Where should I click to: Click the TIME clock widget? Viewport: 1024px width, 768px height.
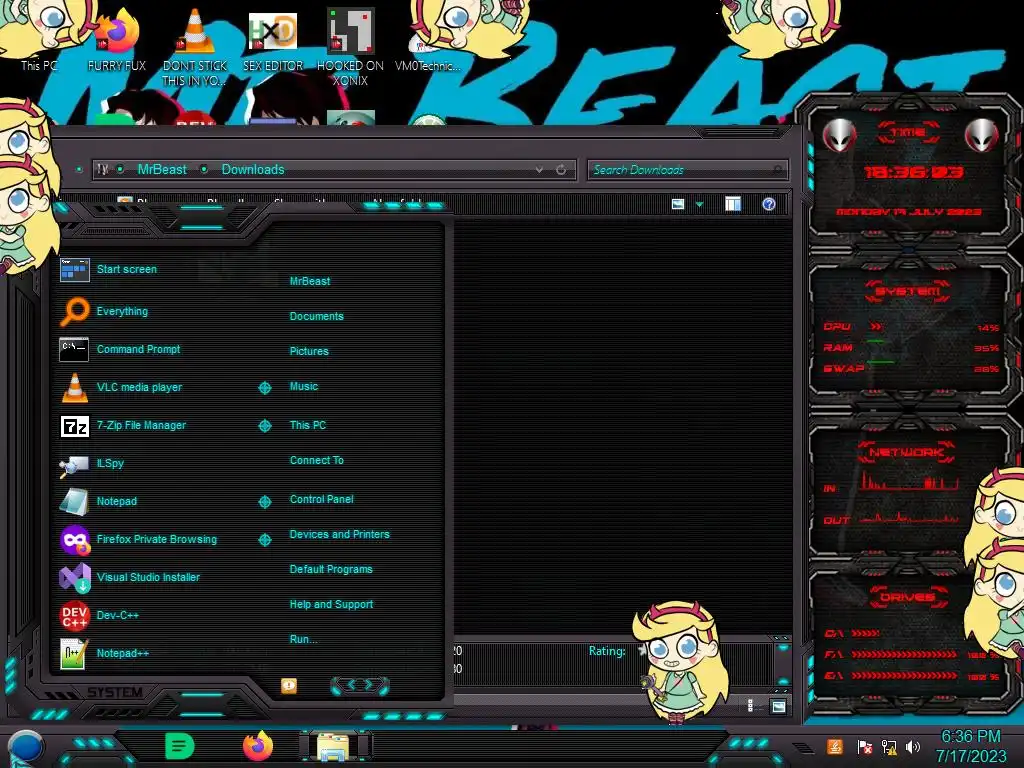click(909, 171)
